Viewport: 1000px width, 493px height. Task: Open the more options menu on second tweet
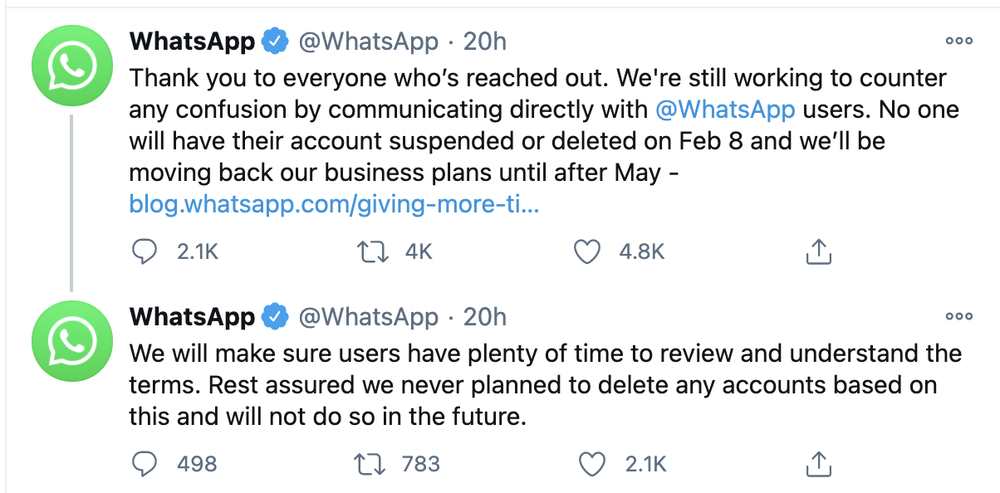(959, 316)
